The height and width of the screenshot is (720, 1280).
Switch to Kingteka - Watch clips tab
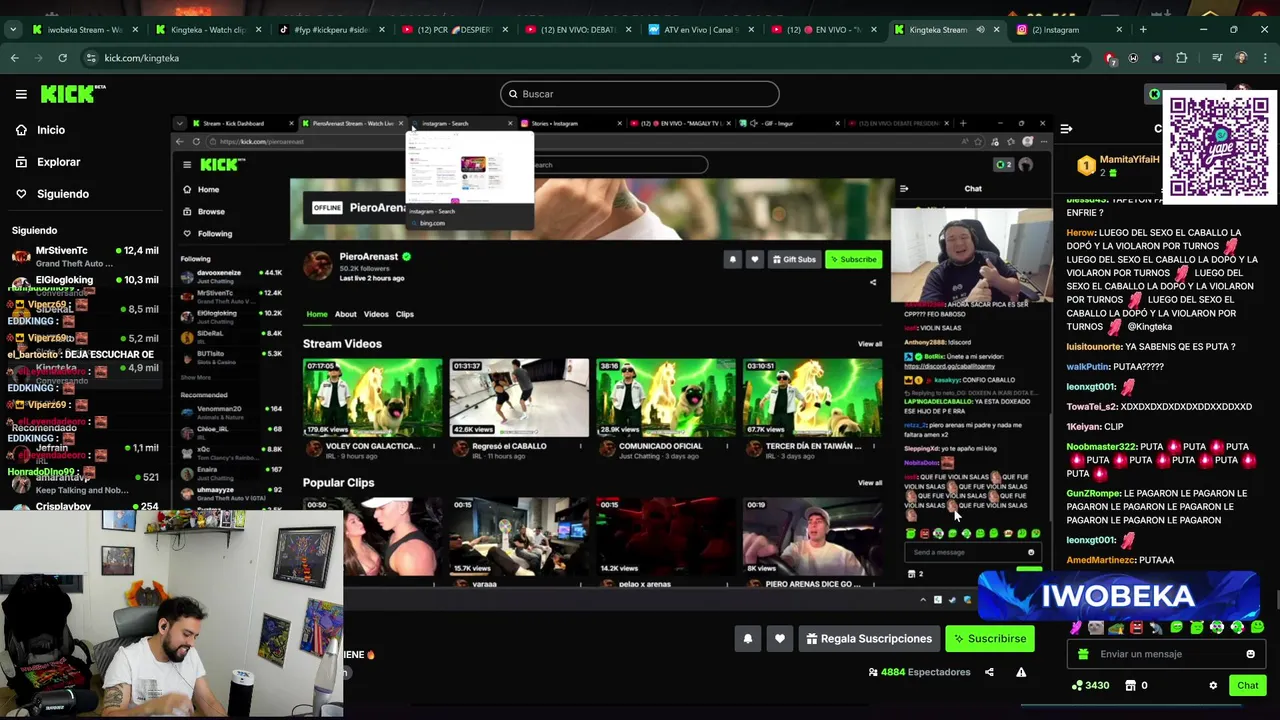pyautogui.click(x=208, y=30)
